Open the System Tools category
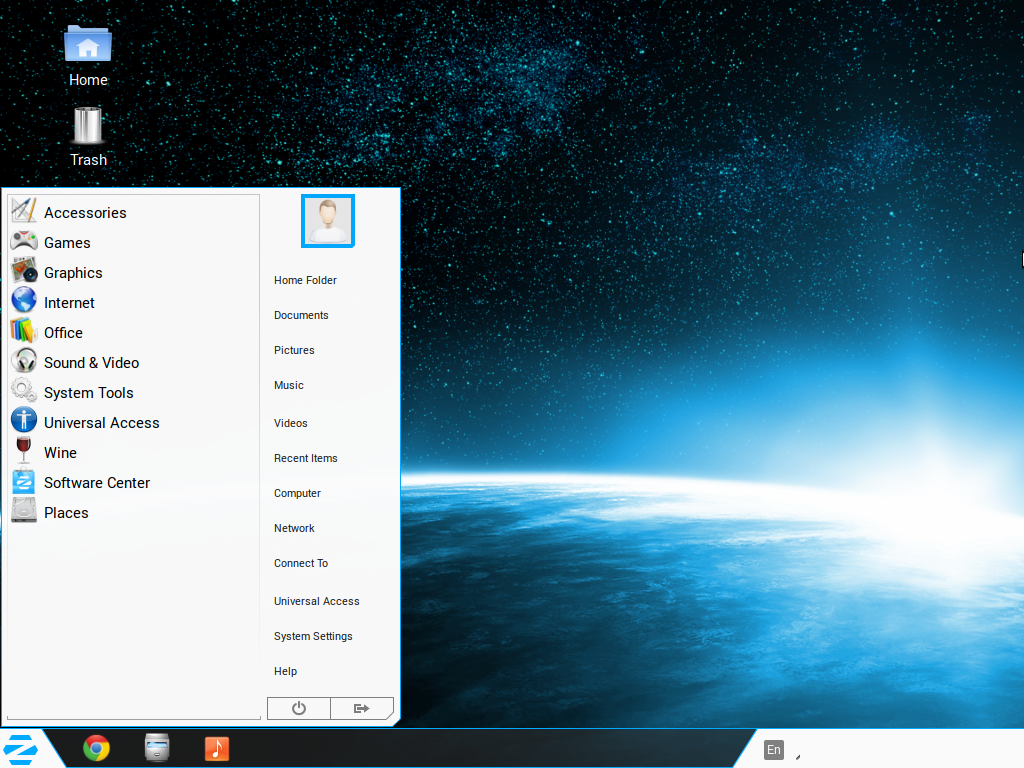 pyautogui.click(x=89, y=393)
